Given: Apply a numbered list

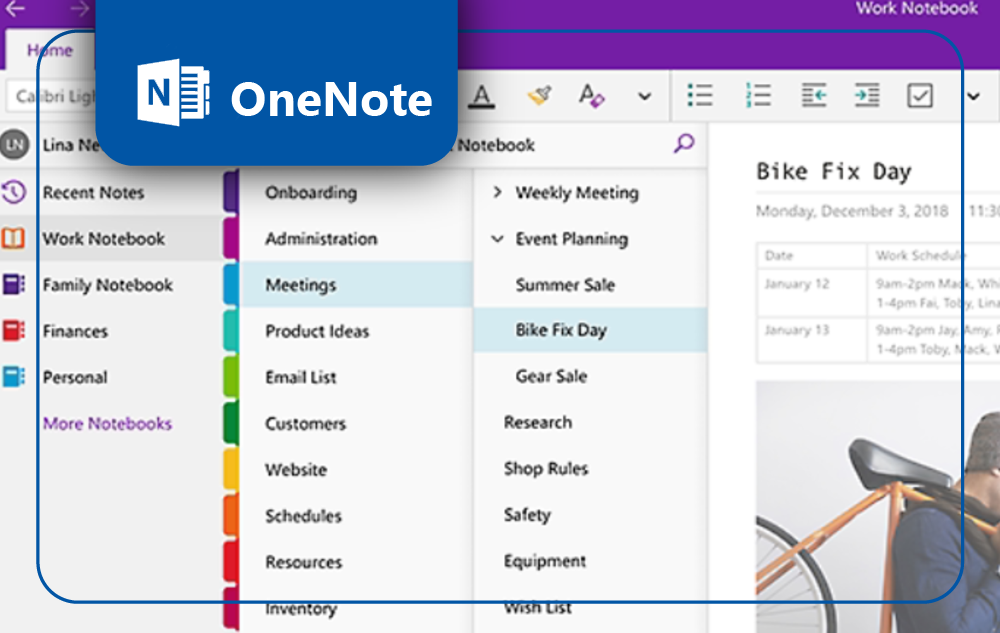Looking at the screenshot, I should coord(759,95).
